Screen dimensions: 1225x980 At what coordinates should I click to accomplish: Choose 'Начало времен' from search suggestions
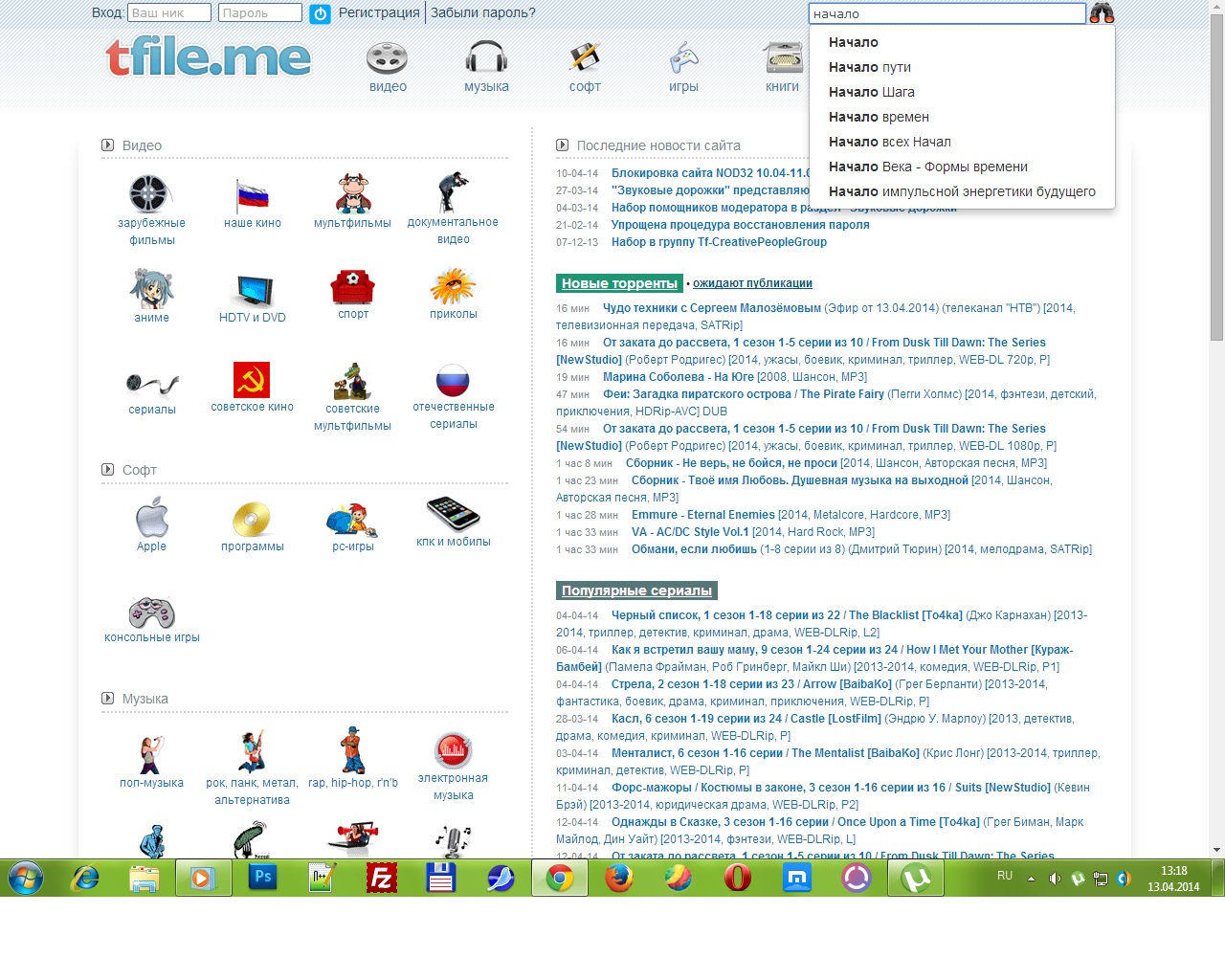(x=879, y=117)
